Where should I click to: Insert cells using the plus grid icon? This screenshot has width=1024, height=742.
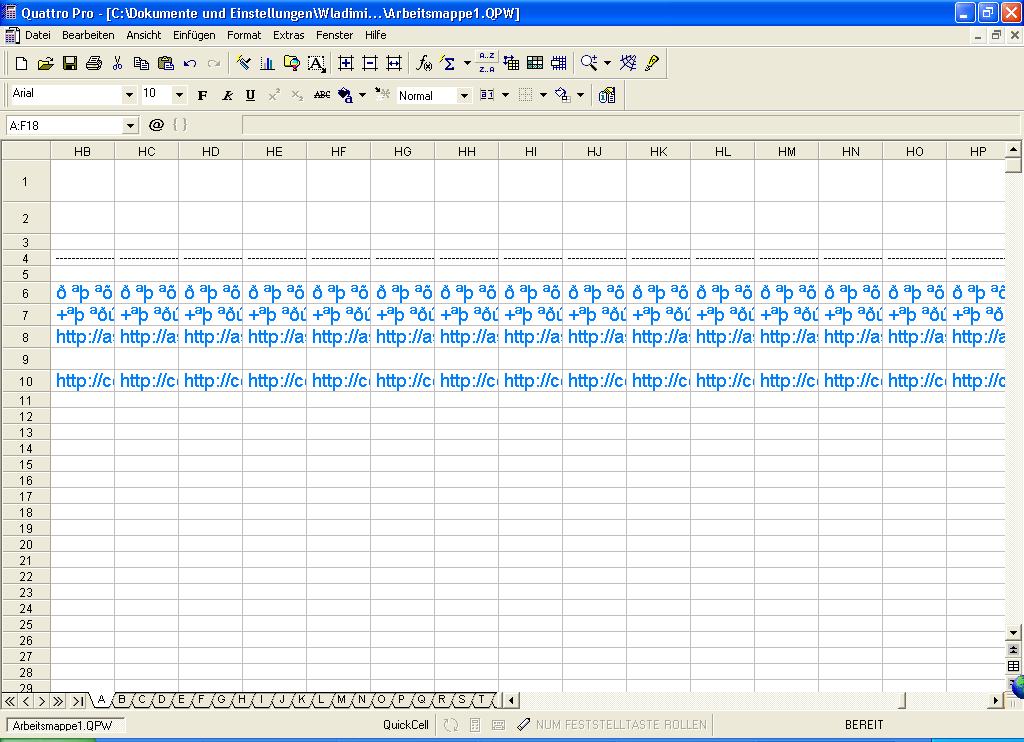click(345, 63)
